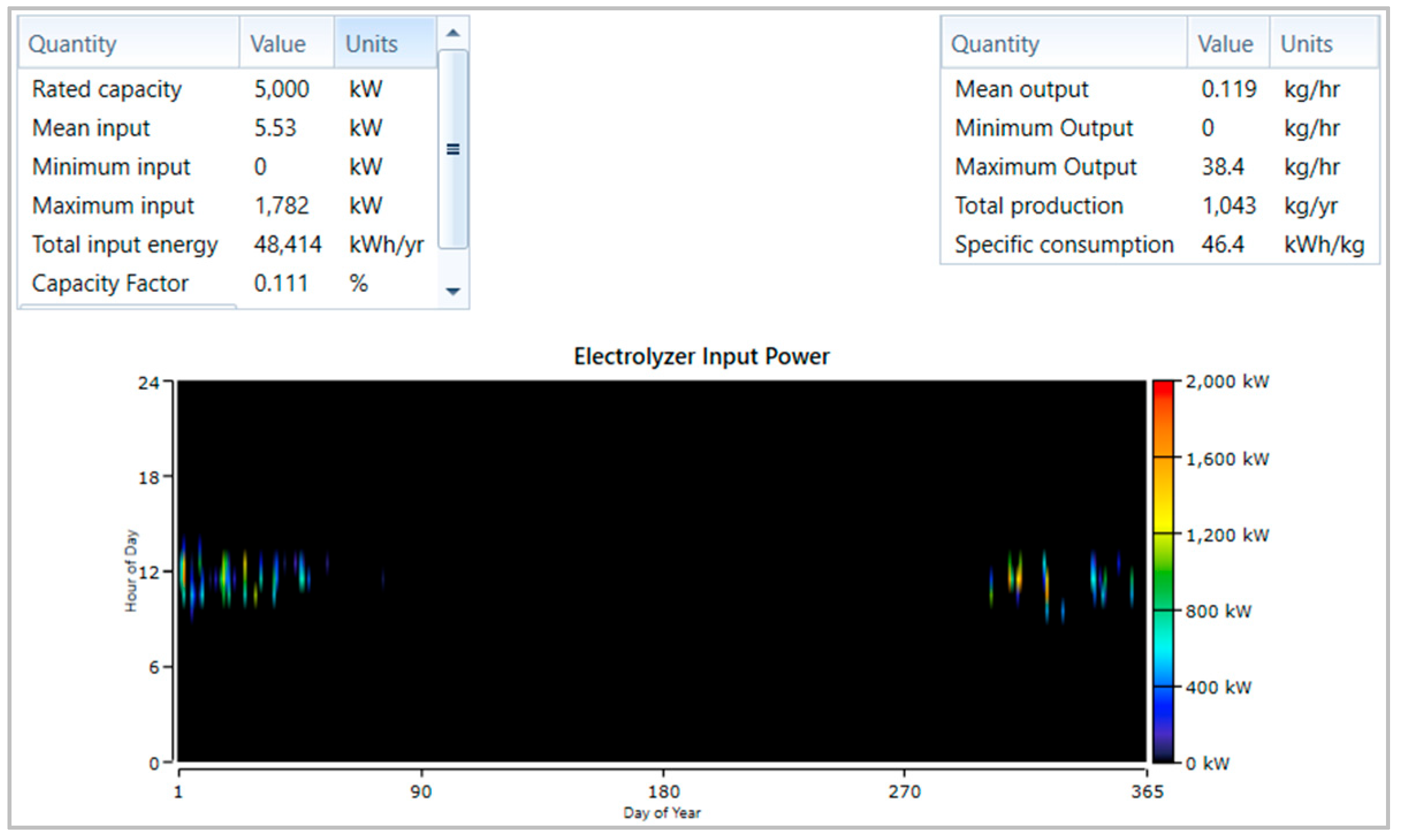The image size is (1401, 840).
Task: Click the '0 kW' color scale label
Action: pyautogui.click(x=1207, y=764)
